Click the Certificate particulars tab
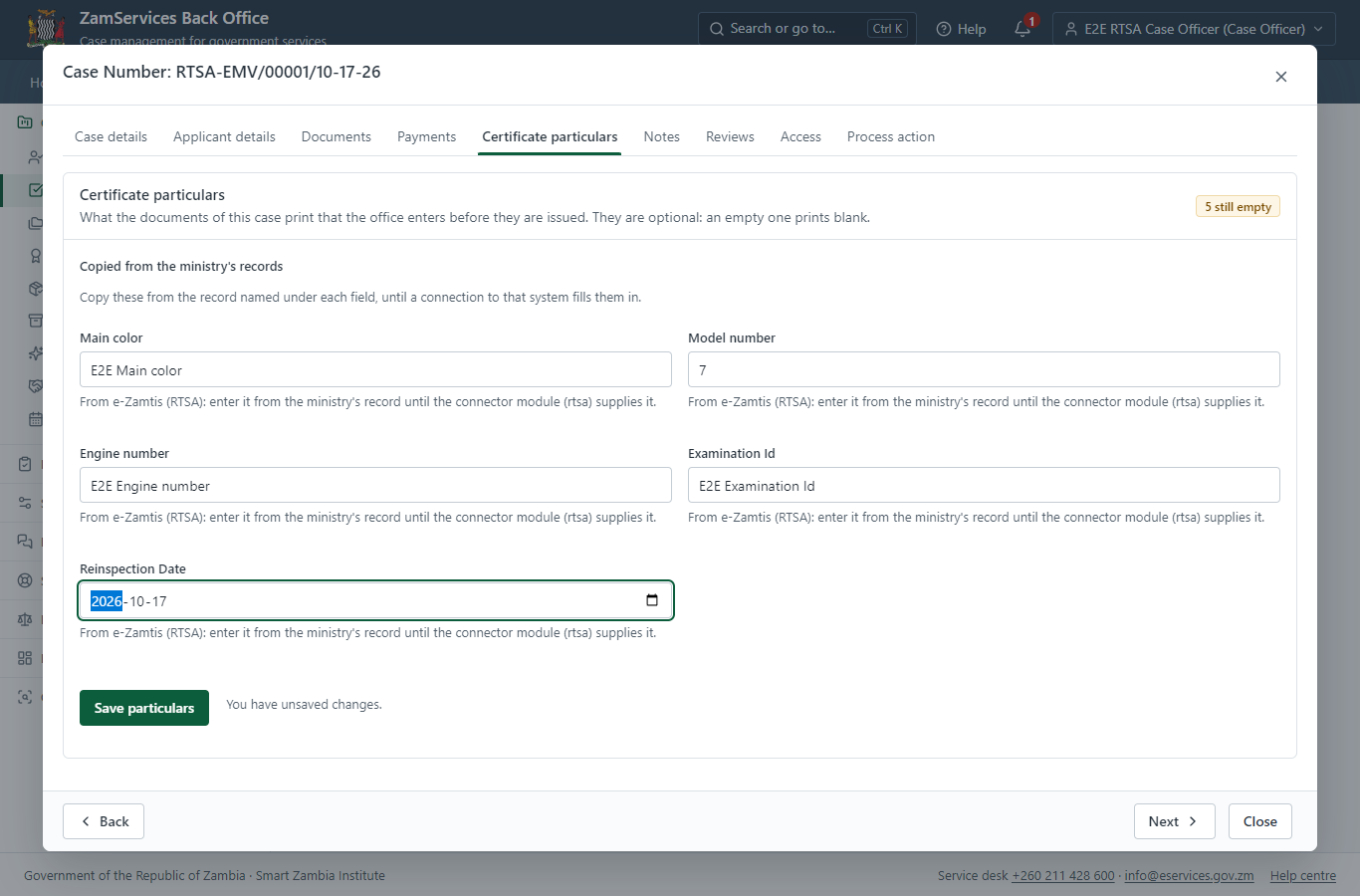 [550, 136]
